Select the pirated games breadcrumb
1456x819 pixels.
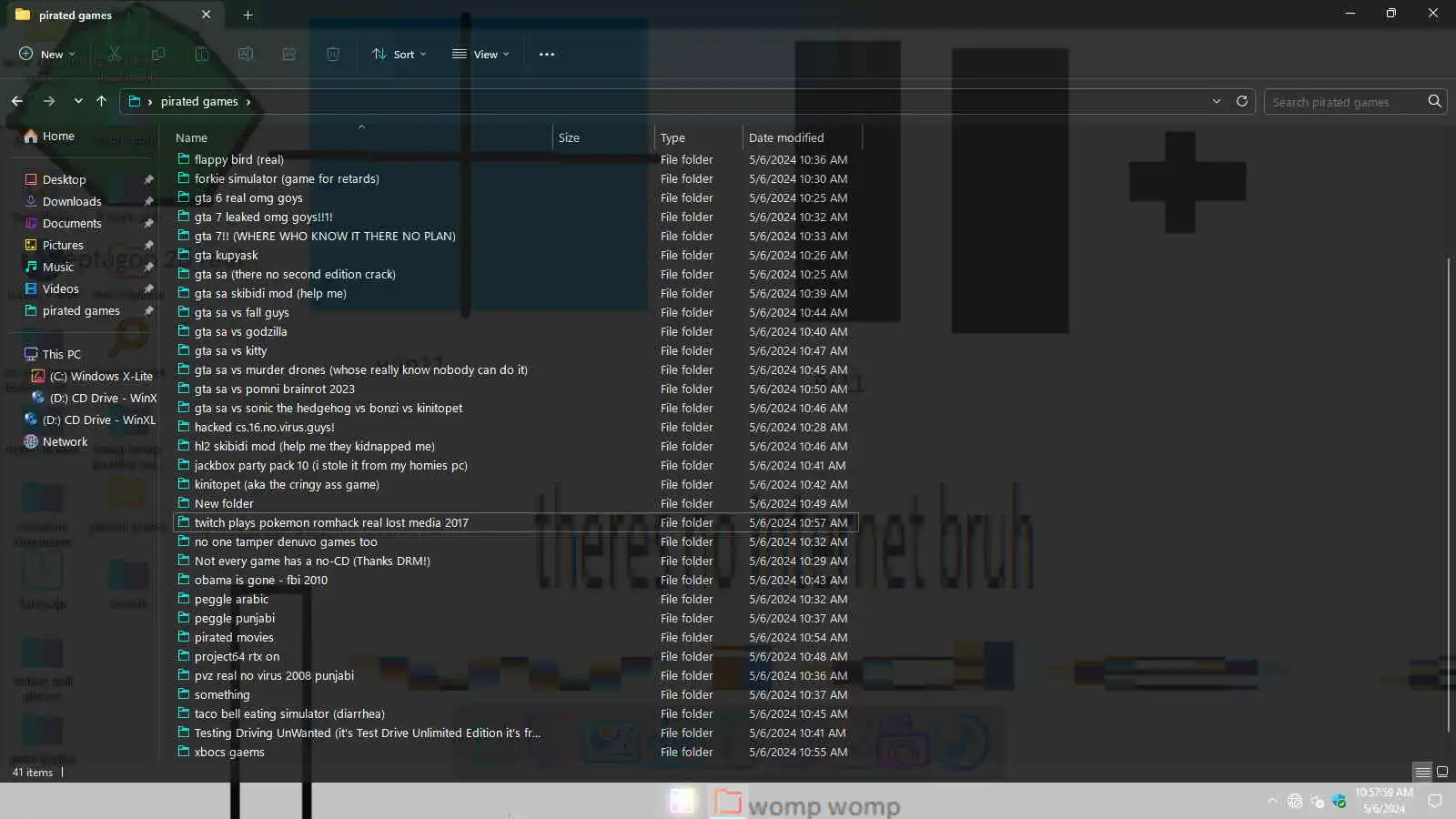(199, 102)
